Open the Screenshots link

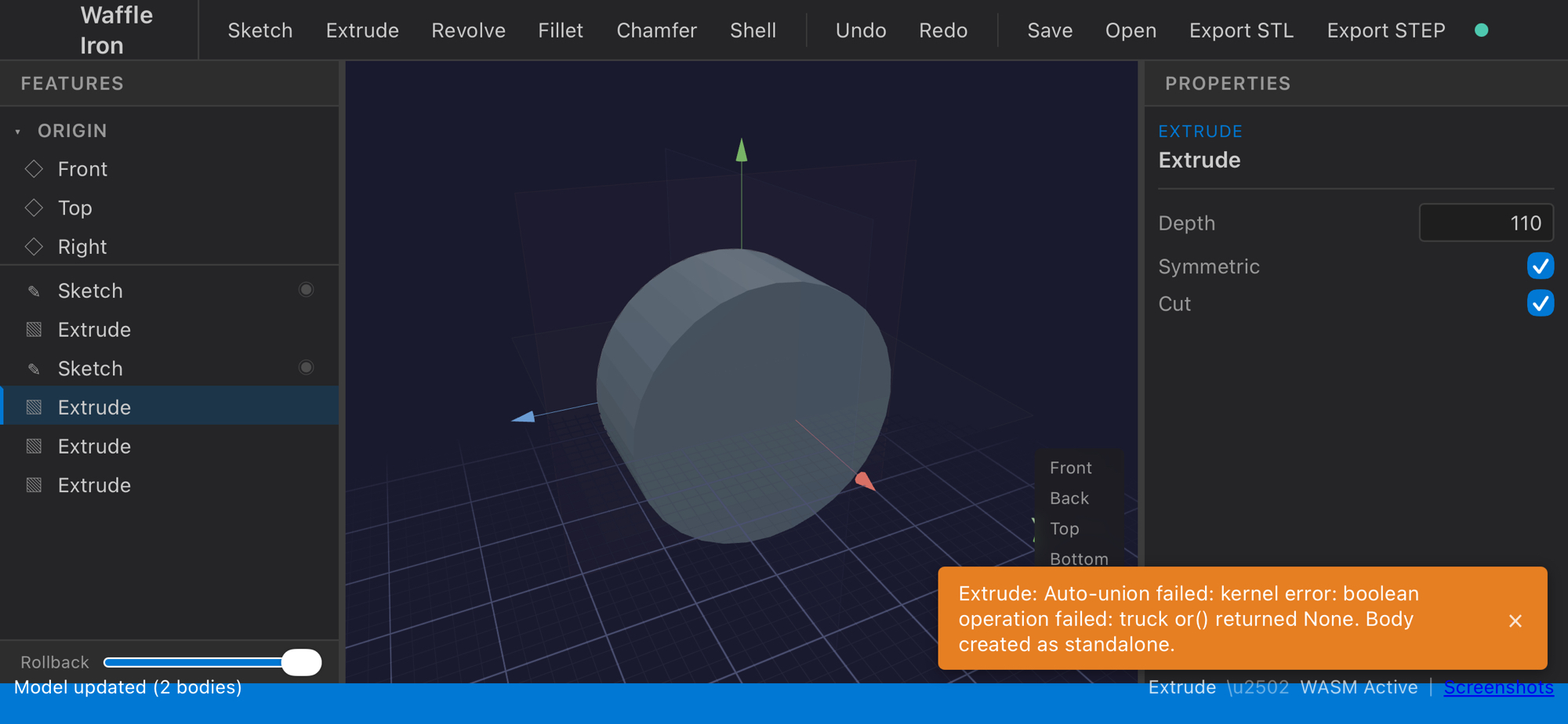tap(1498, 687)
